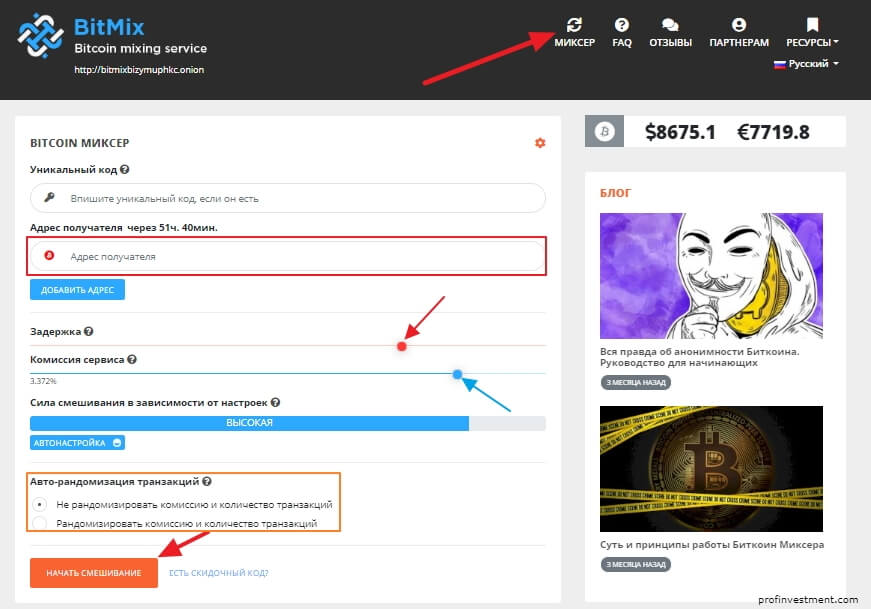Click the FAQ question mark icon

click(622, 25)
